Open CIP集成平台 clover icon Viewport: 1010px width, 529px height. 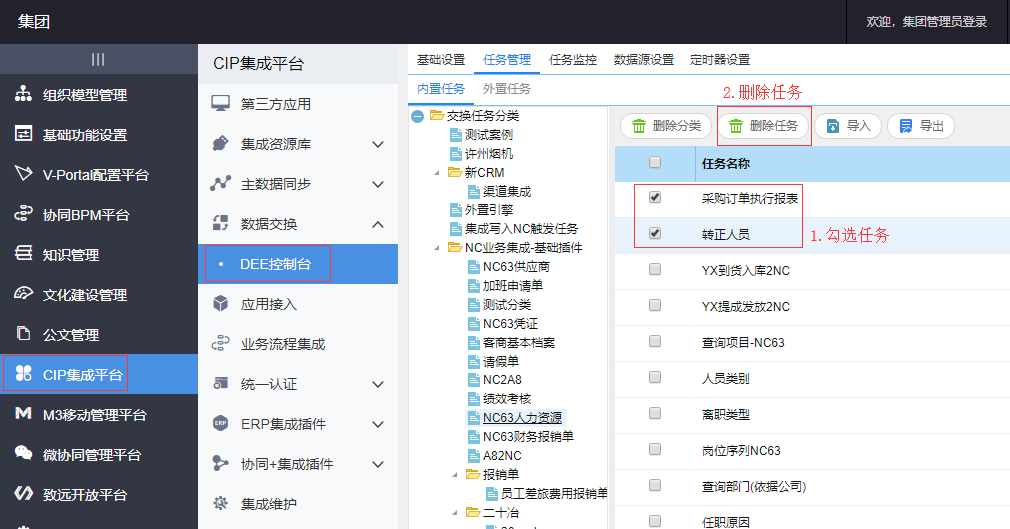pos(23,374)
